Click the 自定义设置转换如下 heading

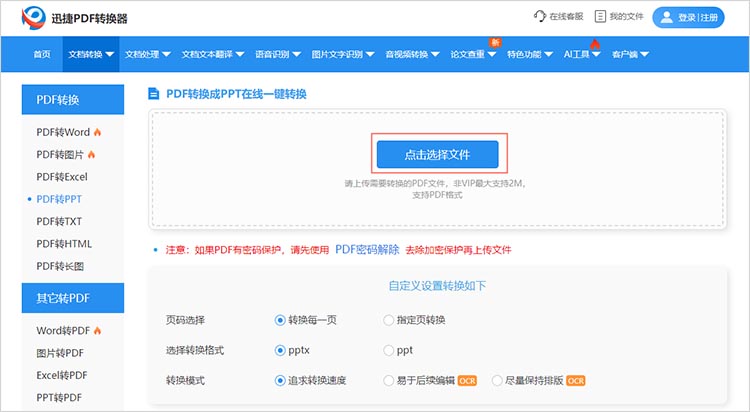pyautogui.click(x=437, y=286)
